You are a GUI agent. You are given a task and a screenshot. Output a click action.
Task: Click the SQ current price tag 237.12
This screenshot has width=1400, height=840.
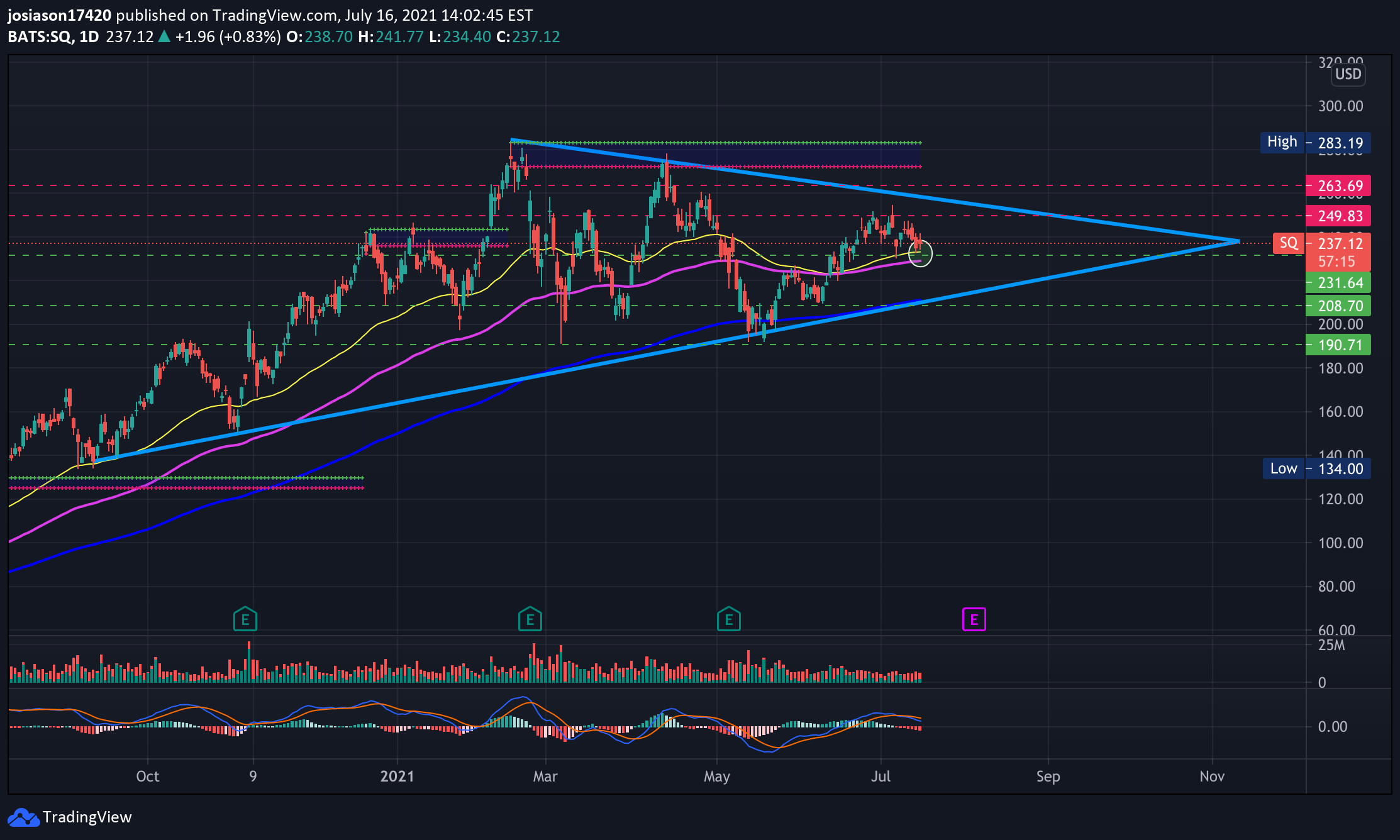(1321, 243)
